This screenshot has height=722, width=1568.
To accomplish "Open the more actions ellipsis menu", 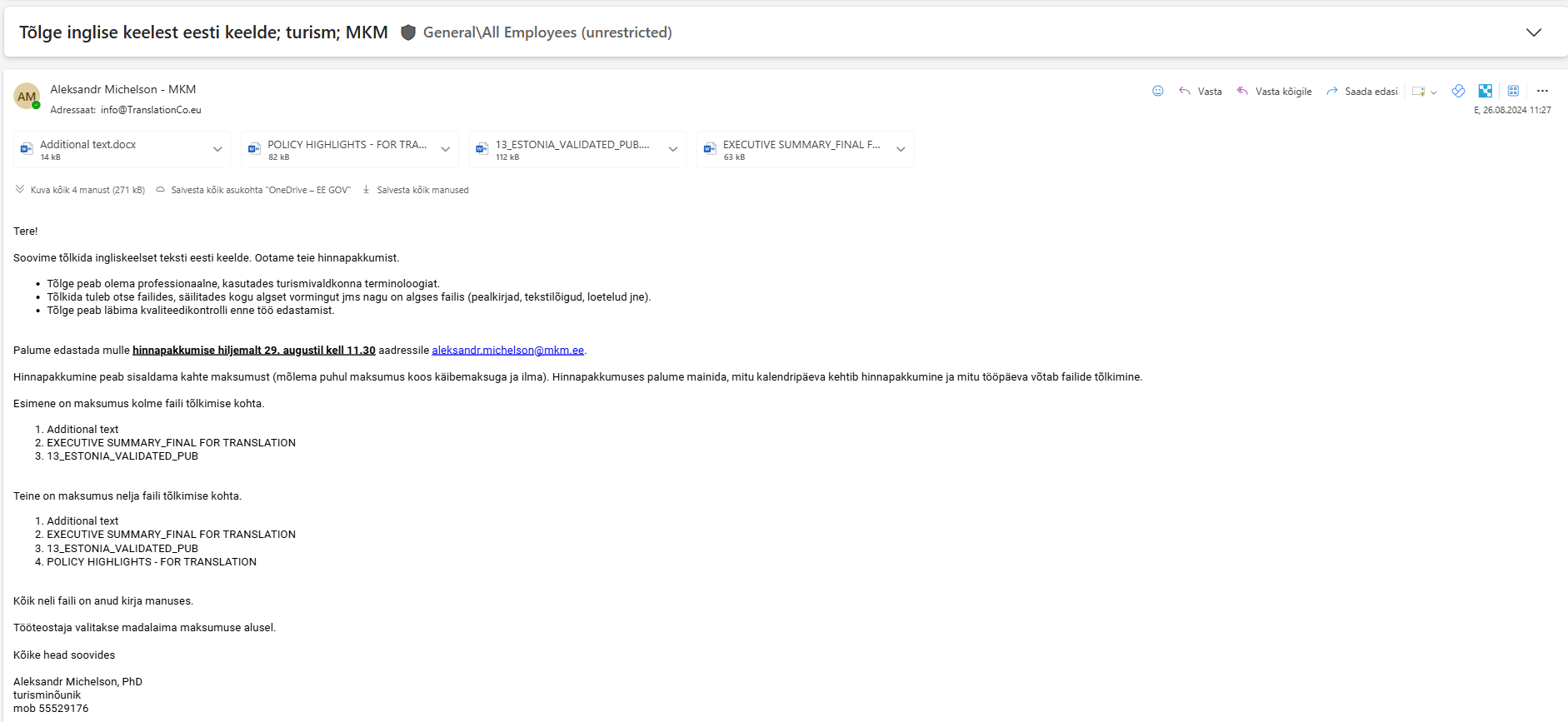I will click(x=1542, y=91).
